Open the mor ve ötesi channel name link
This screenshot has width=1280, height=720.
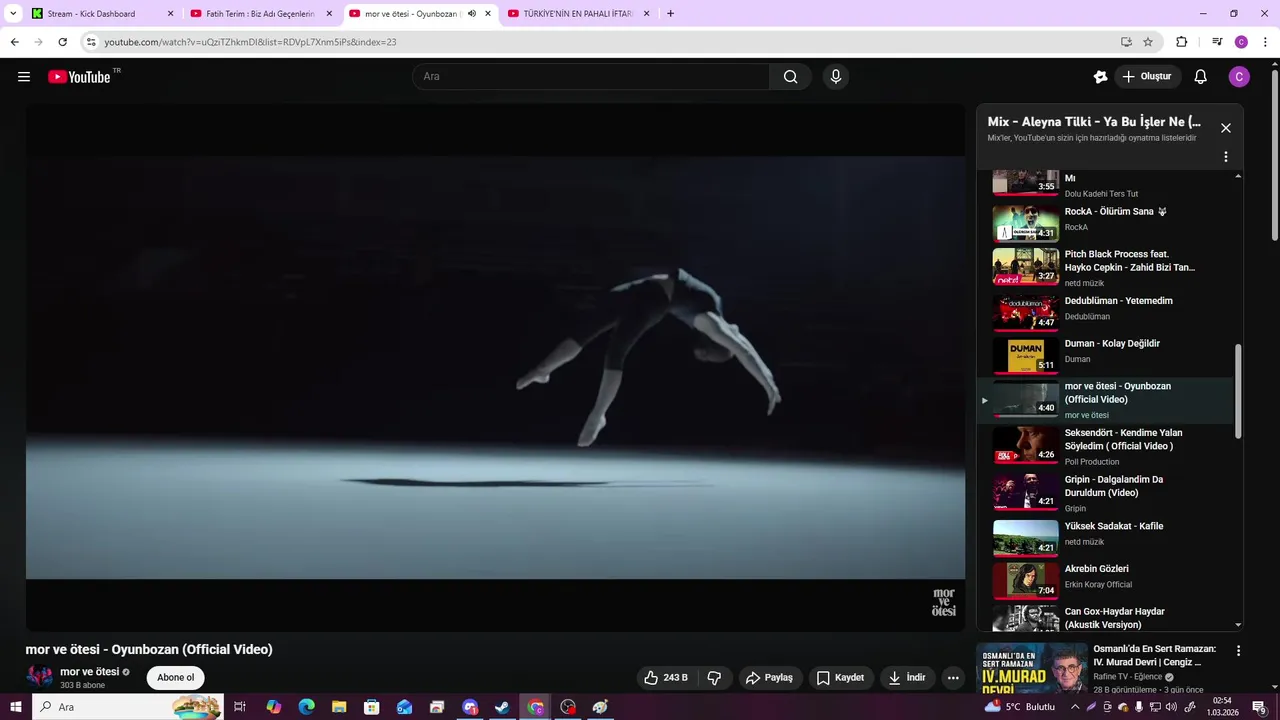pos(89,672)
